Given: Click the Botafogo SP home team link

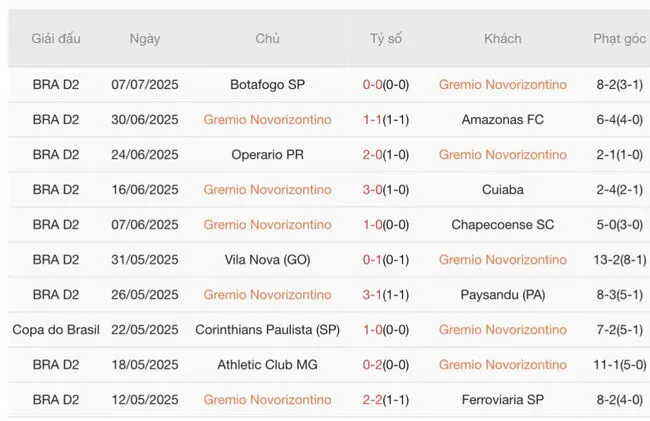Looking at the screenshot, I should click(x=267, y=85).
